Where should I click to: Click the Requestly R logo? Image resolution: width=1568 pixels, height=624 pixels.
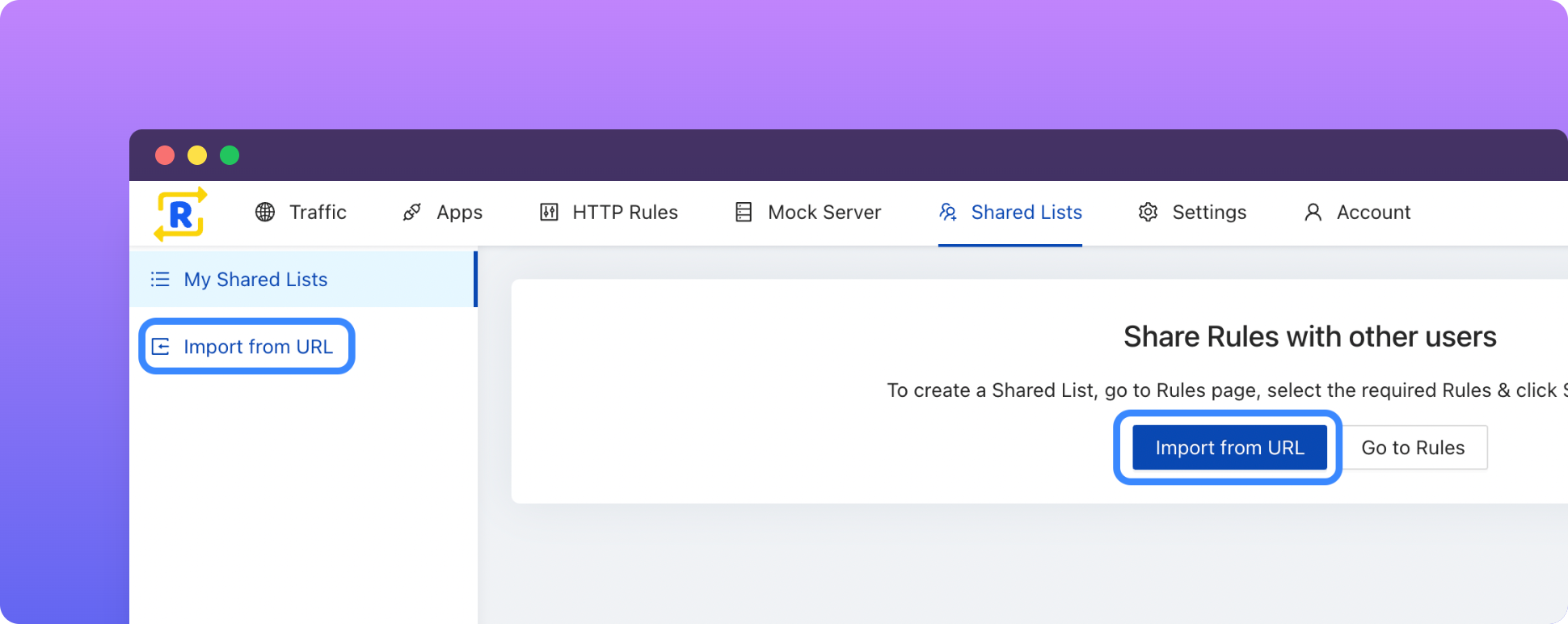(x=180, y=213)
